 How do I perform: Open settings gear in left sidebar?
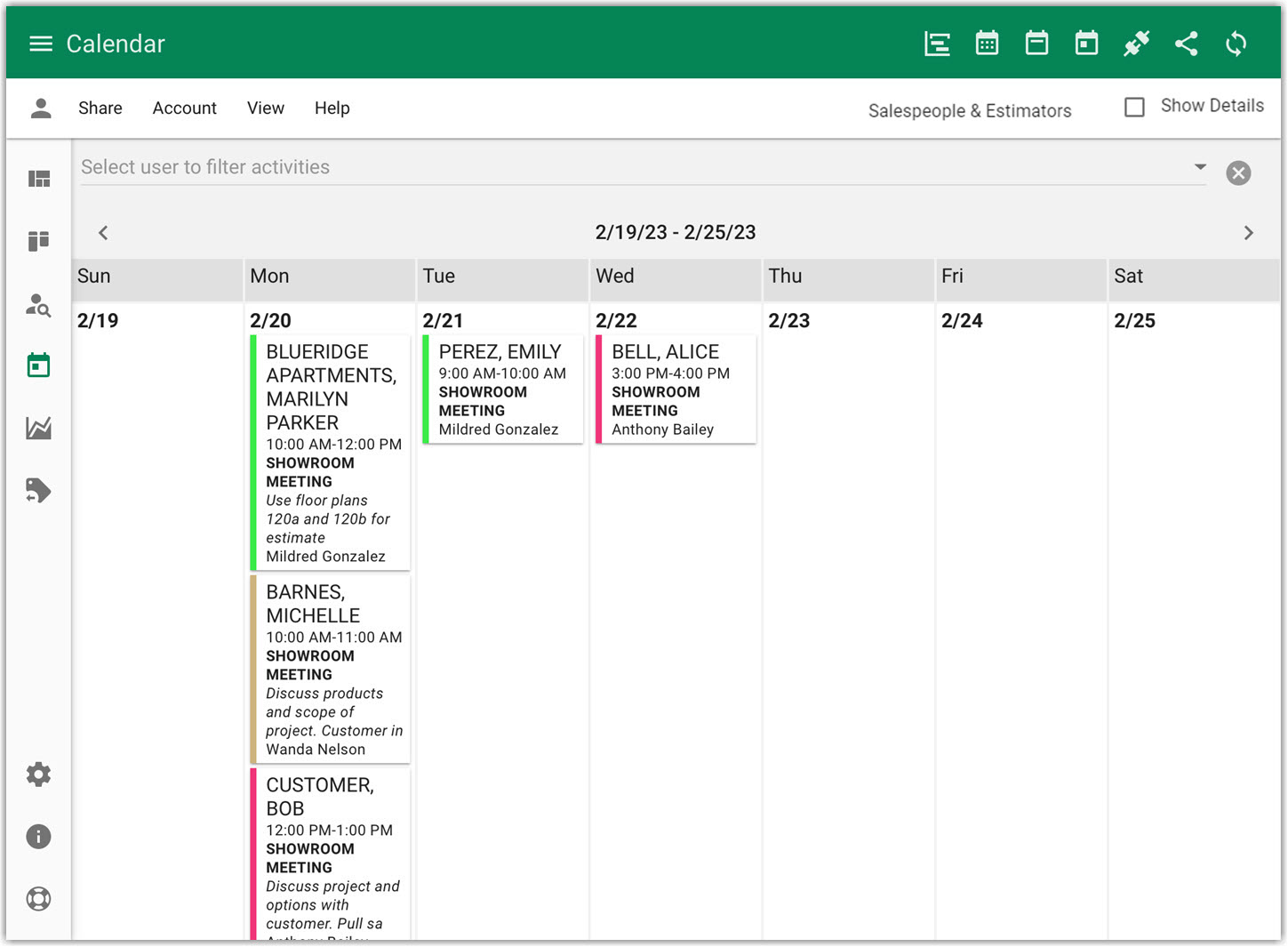[x=38, y=774]
